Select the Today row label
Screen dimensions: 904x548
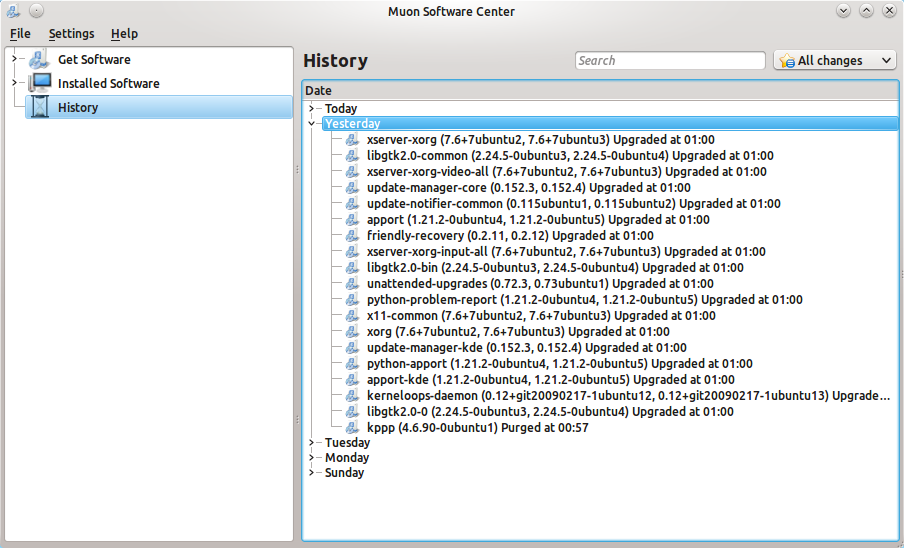(341, 108)
